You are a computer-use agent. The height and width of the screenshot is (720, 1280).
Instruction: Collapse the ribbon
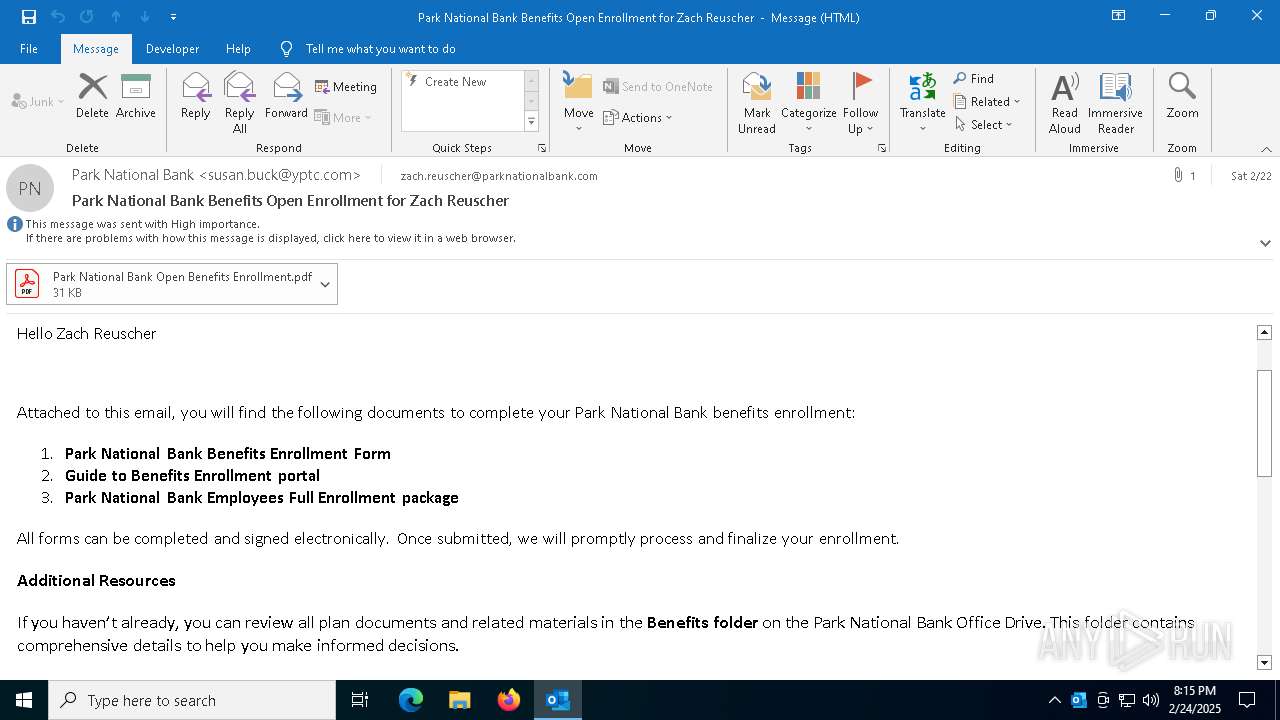[x=1266, y=149]
